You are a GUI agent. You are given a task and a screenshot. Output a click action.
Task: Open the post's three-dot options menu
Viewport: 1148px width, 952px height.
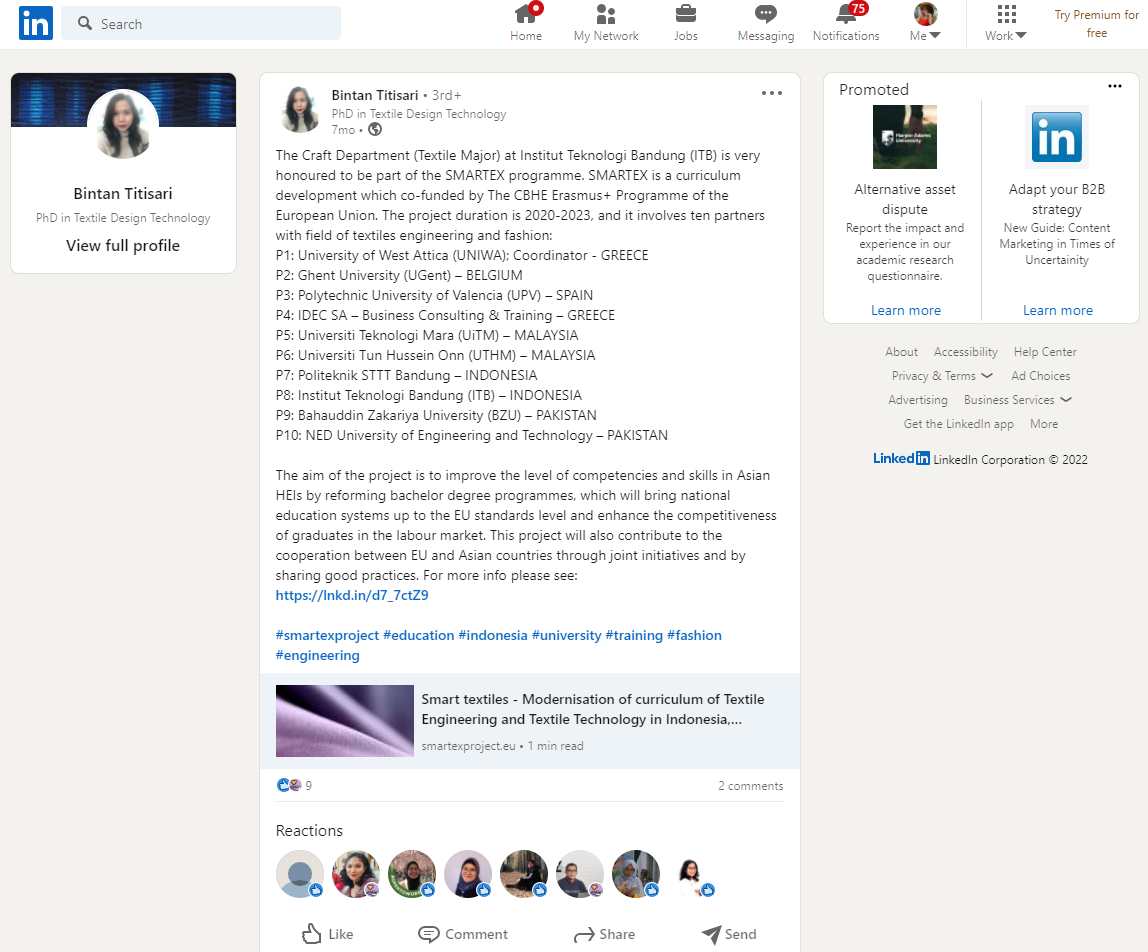[x=772, y=93]
